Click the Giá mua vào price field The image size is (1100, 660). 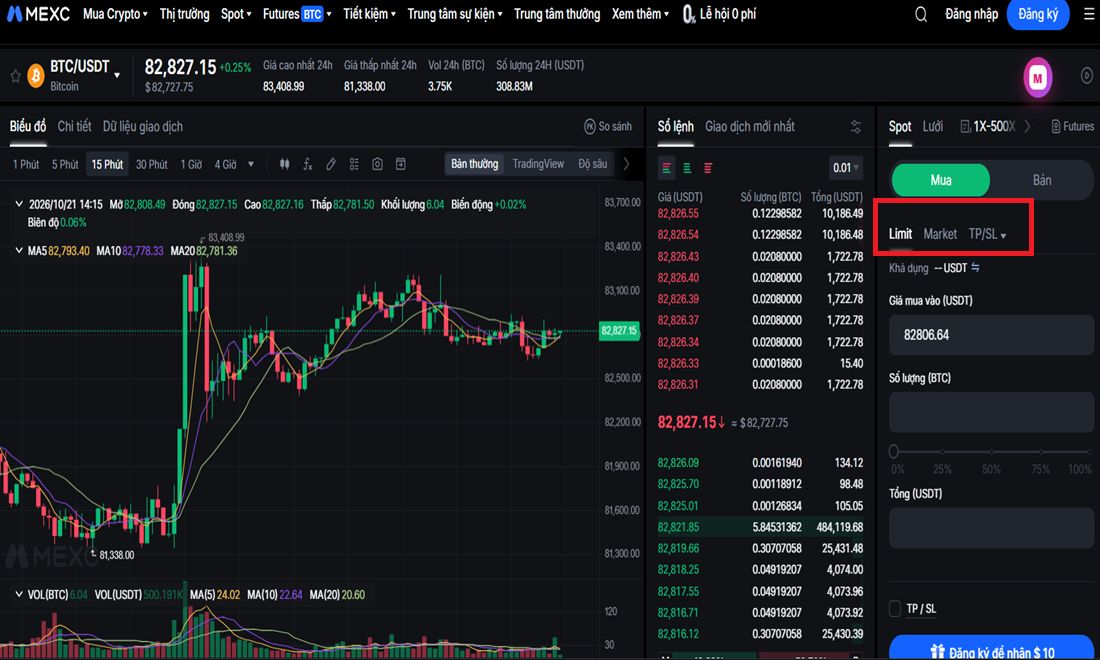[x=991, y=335]
